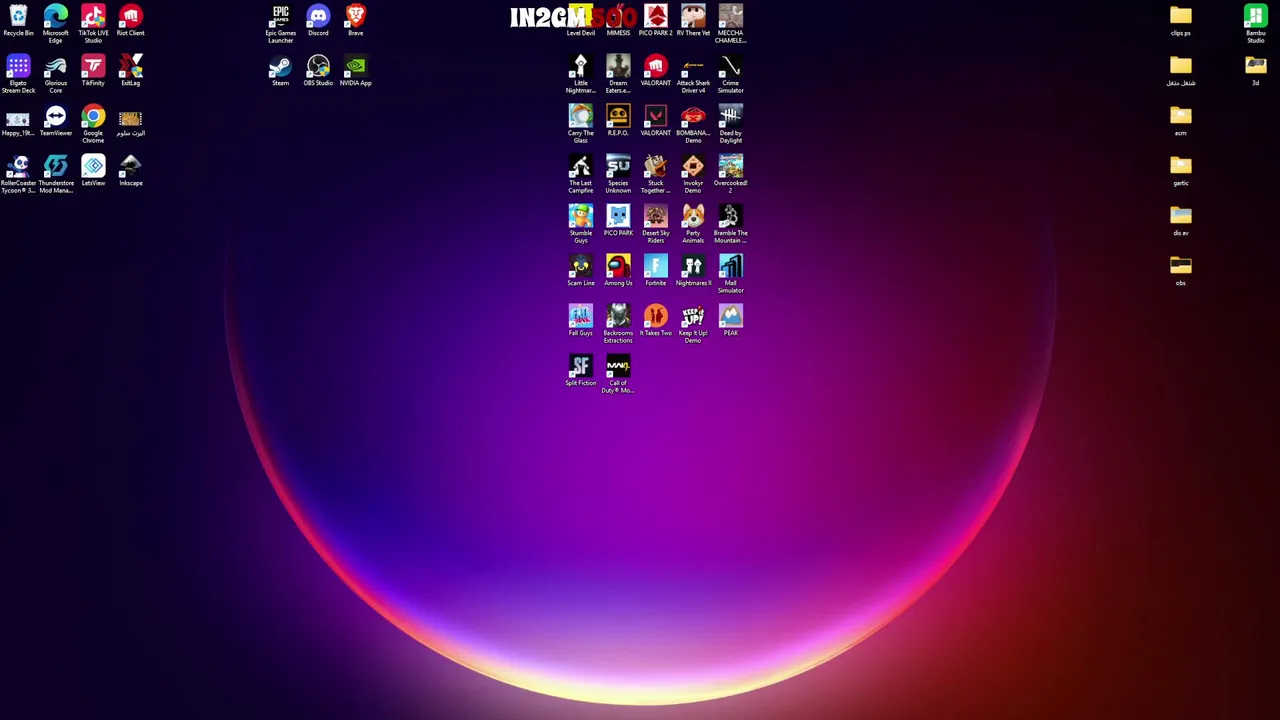Select the Species Unknown game icon
Image resolution: width=1280 pixels, height=720 pixels.
click(618, 166)
